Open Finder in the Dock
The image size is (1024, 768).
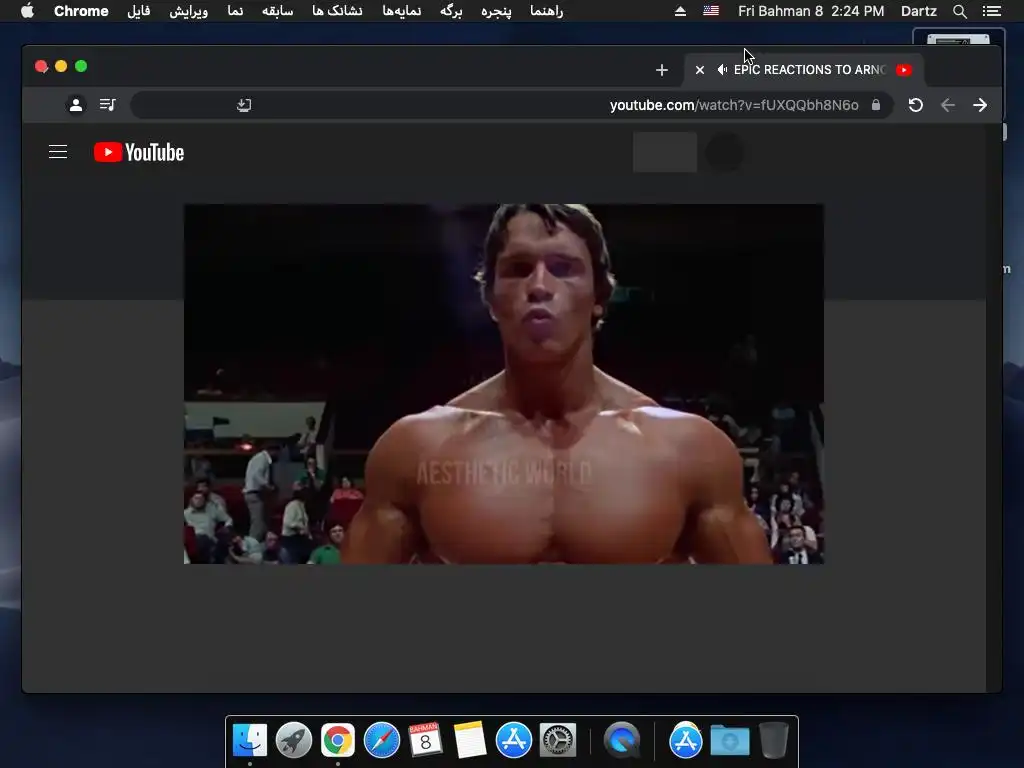tap(250, 741)
